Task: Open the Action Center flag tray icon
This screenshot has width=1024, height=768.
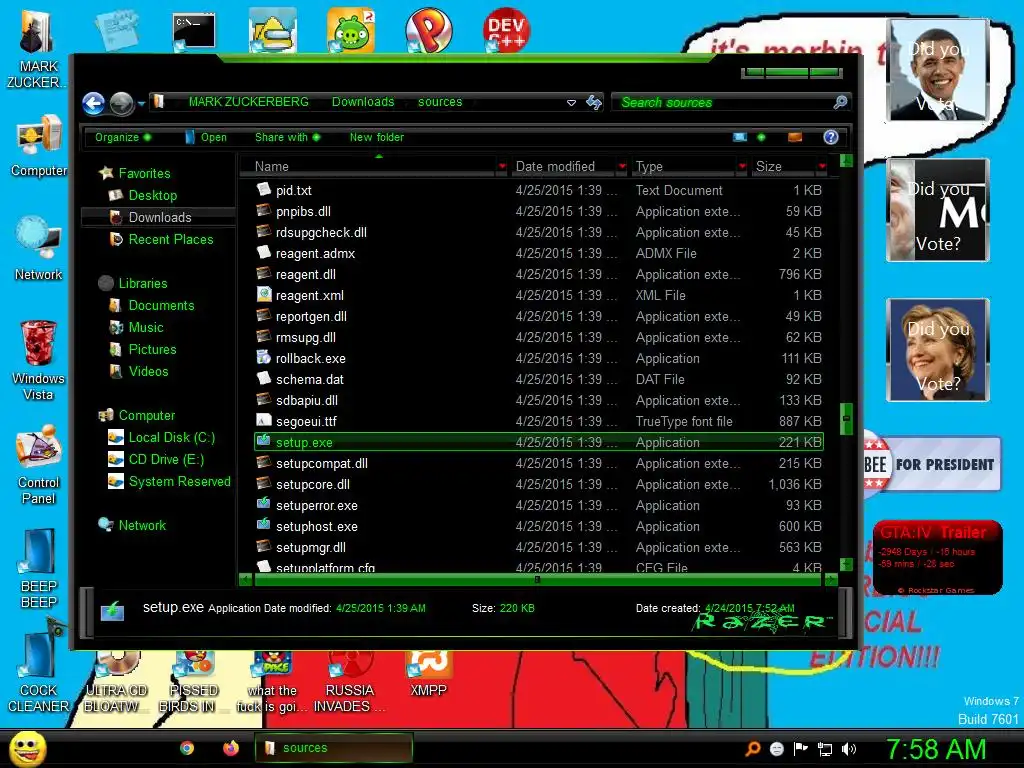Action: tap(801, 749)
